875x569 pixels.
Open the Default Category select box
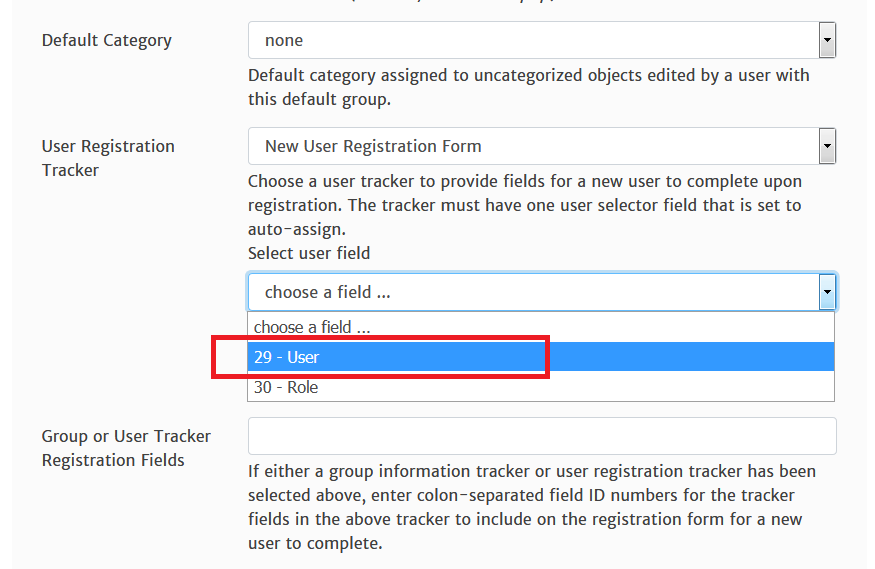pyautogui.click(x=542, y=40)
